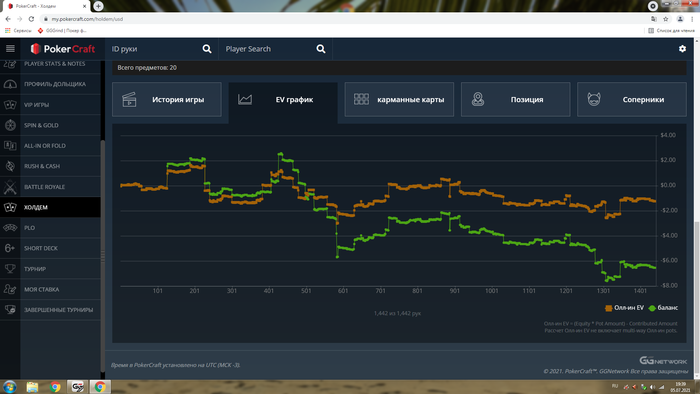
Task: Switch to the карманные карты tab
Action: [399, 100]
